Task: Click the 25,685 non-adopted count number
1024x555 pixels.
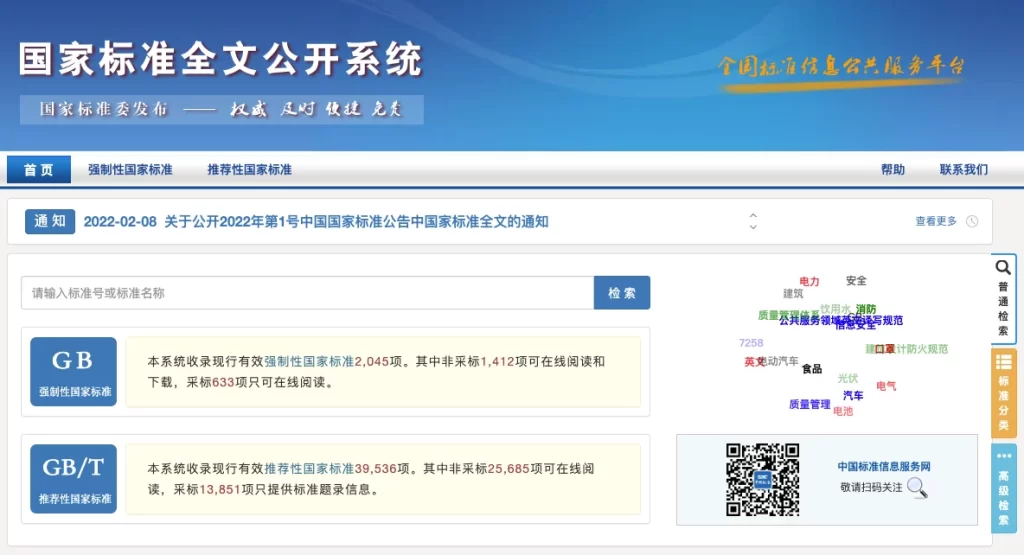Action: 509,468
